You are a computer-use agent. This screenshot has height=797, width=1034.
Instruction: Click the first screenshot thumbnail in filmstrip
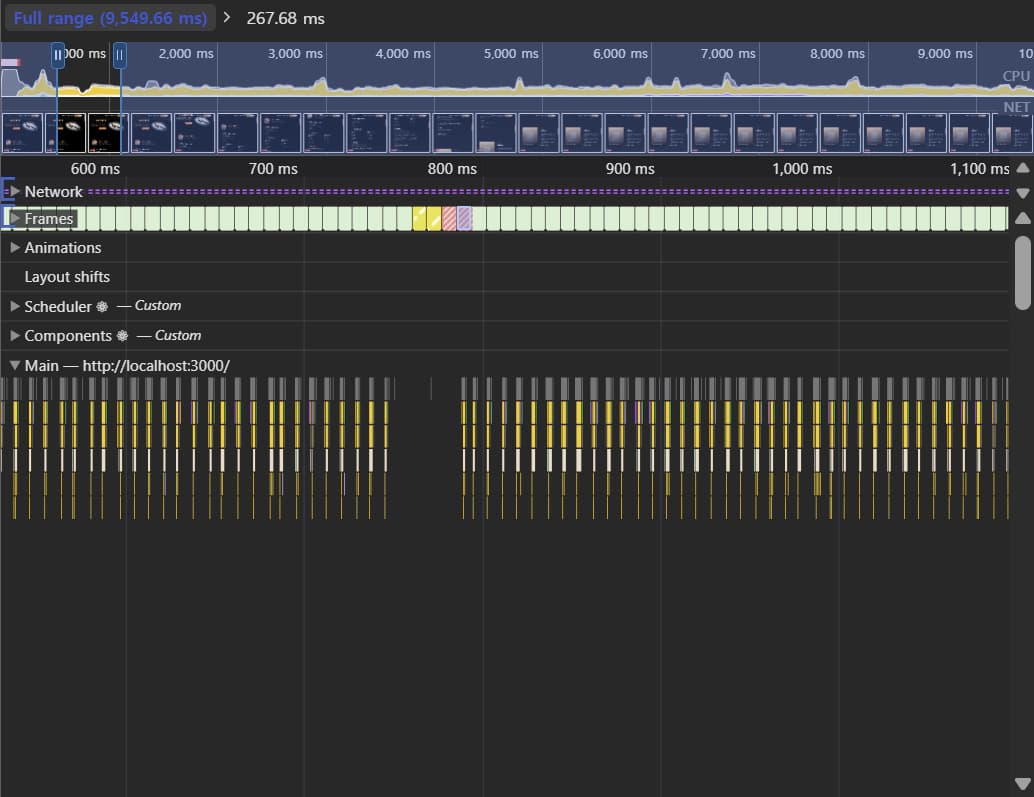coord(23,133)
